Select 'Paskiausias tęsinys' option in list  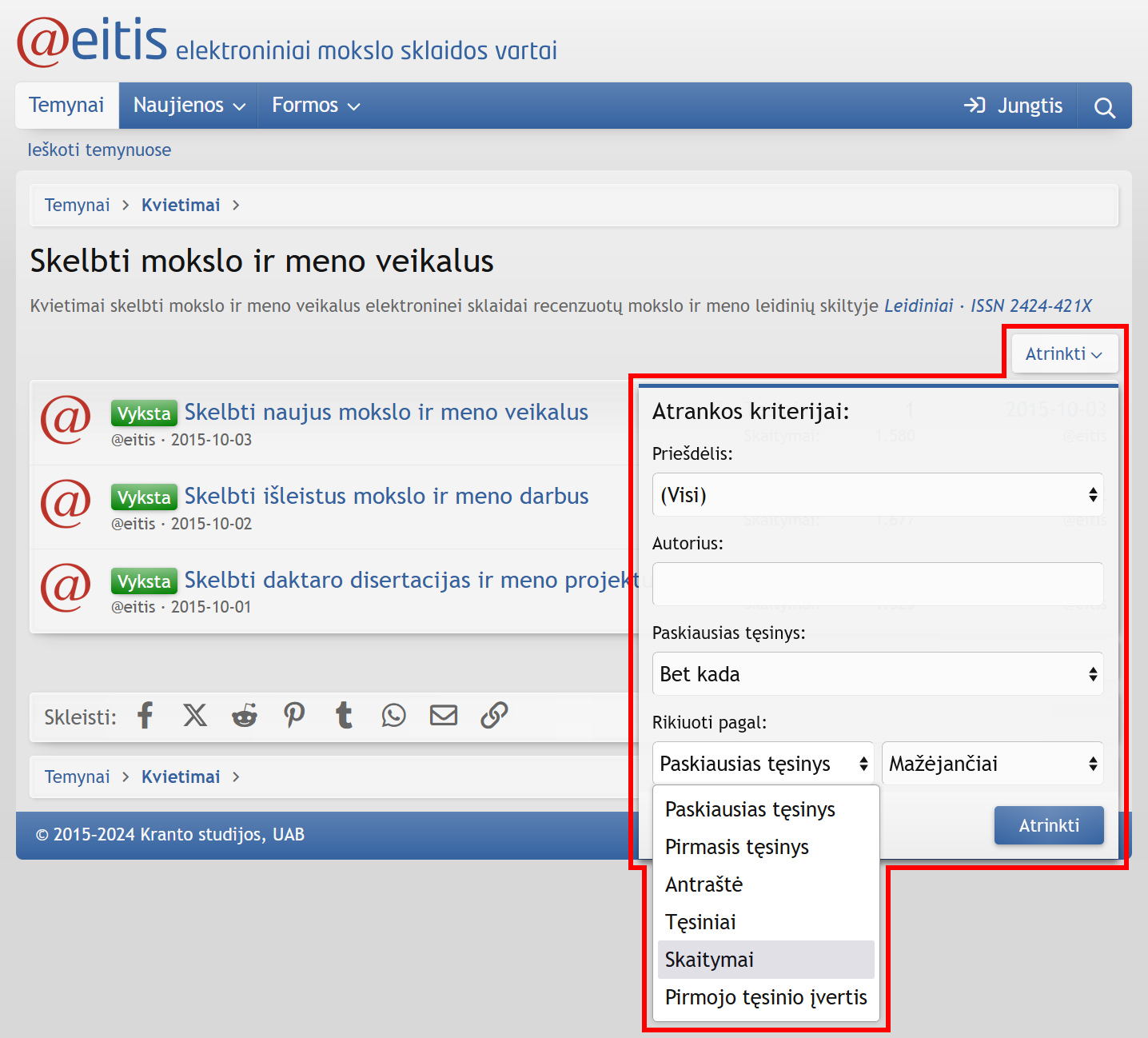pyautogui.click(x=766, y=809)
